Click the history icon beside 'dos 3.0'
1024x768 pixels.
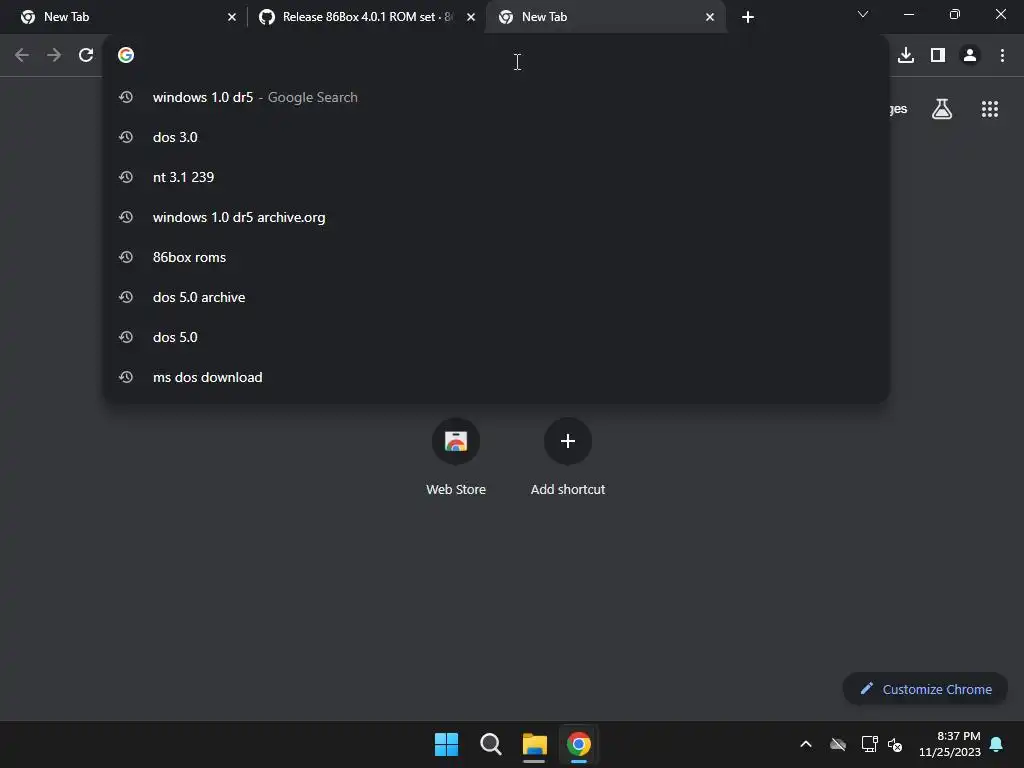[x=126, y=137]
